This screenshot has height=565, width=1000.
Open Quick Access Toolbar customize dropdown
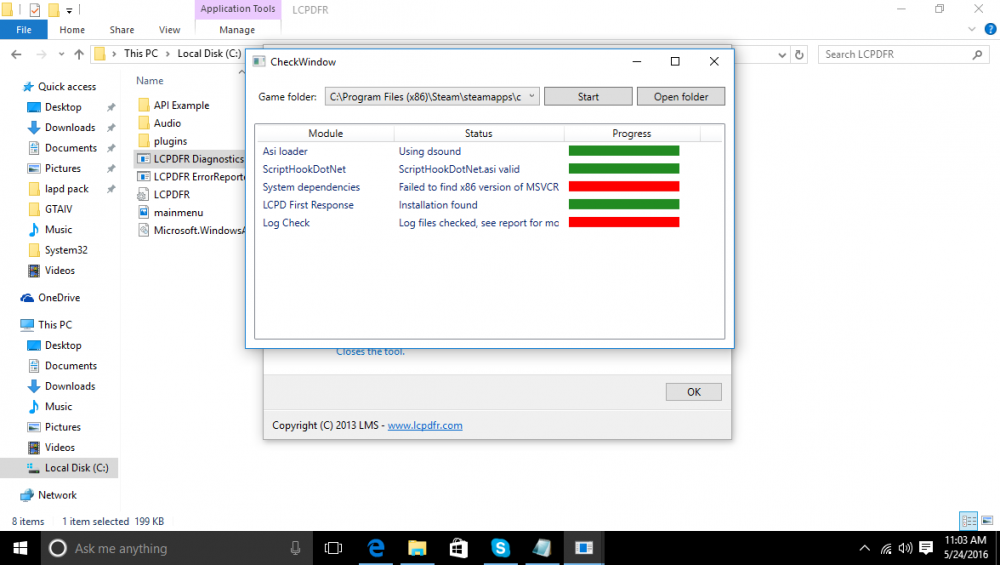pos(69,10)
